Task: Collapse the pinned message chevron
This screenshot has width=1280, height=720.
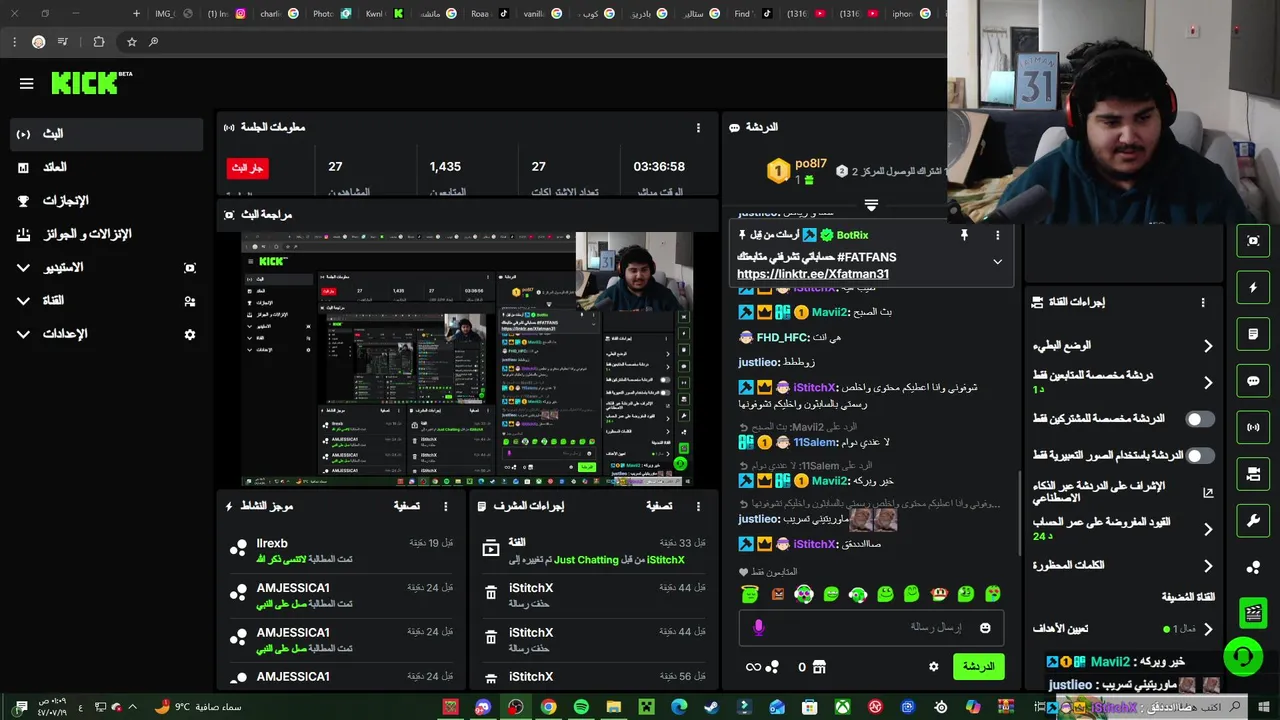Action: 997,262
